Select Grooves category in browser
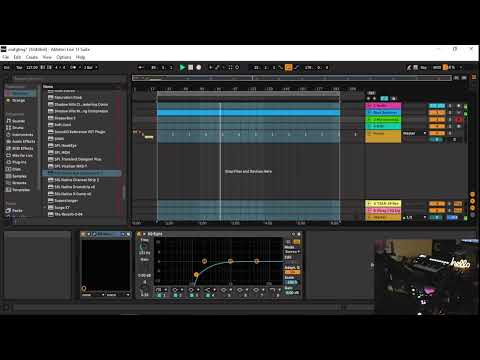 [19, 183]
